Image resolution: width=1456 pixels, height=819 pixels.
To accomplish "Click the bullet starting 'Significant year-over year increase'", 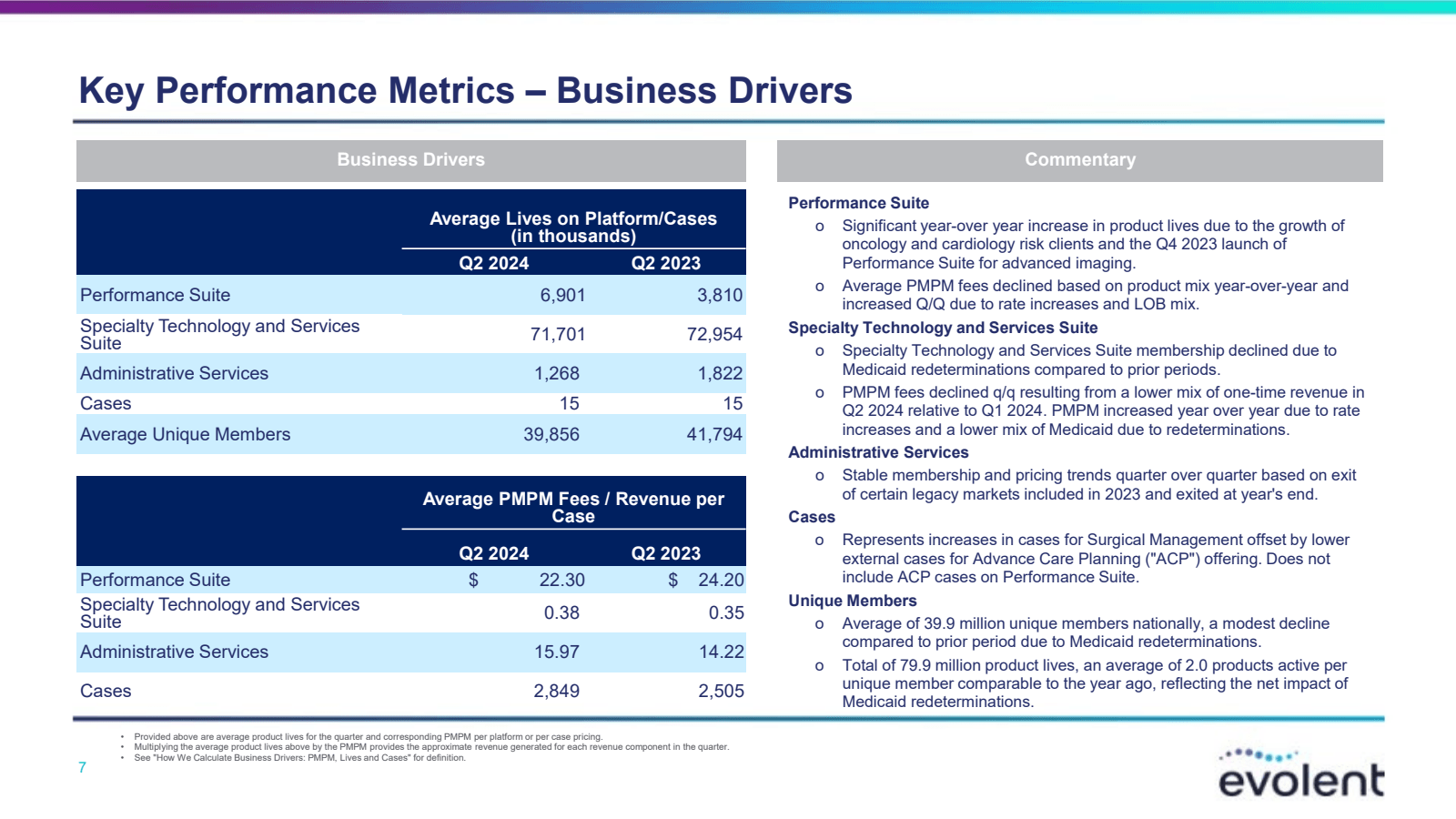I will pos(1093,244).
